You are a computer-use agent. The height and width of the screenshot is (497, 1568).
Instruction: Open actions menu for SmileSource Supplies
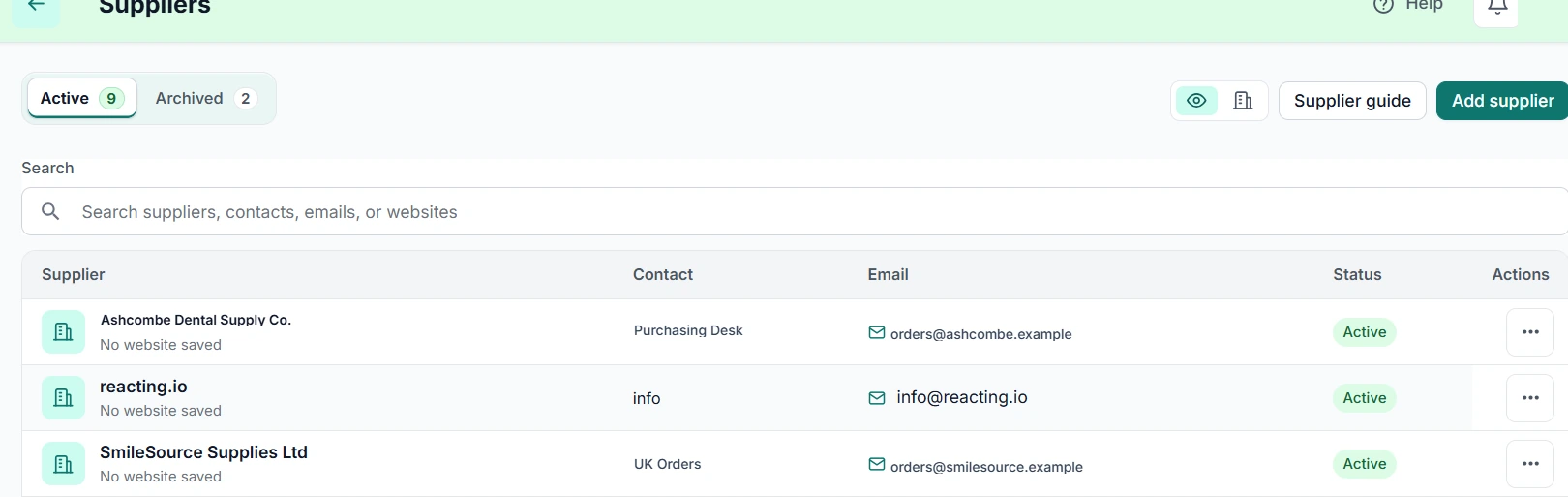click(1529, 464)
